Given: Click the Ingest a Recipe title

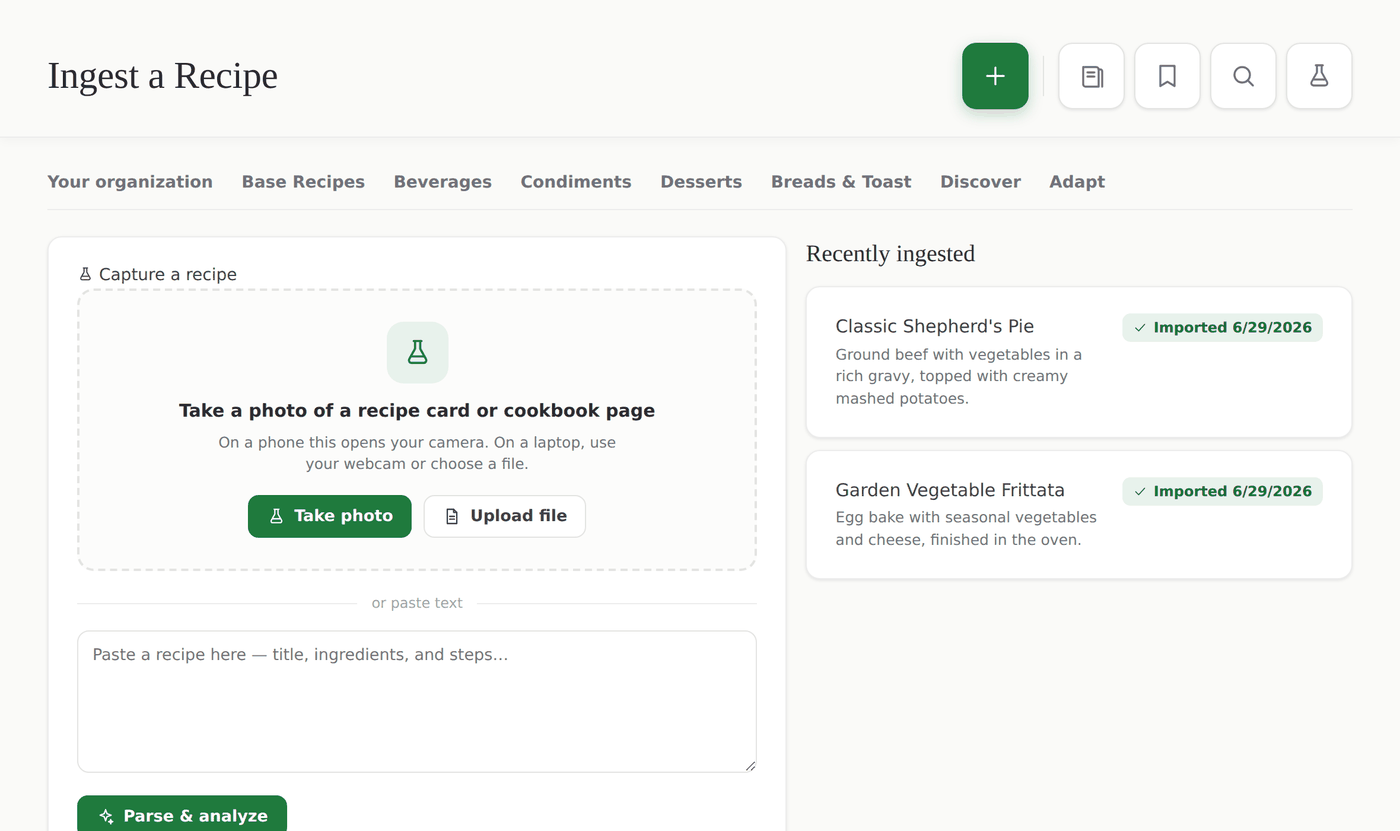Looking at the screenshot, I should pyautogui.click(x=163, y=76).
